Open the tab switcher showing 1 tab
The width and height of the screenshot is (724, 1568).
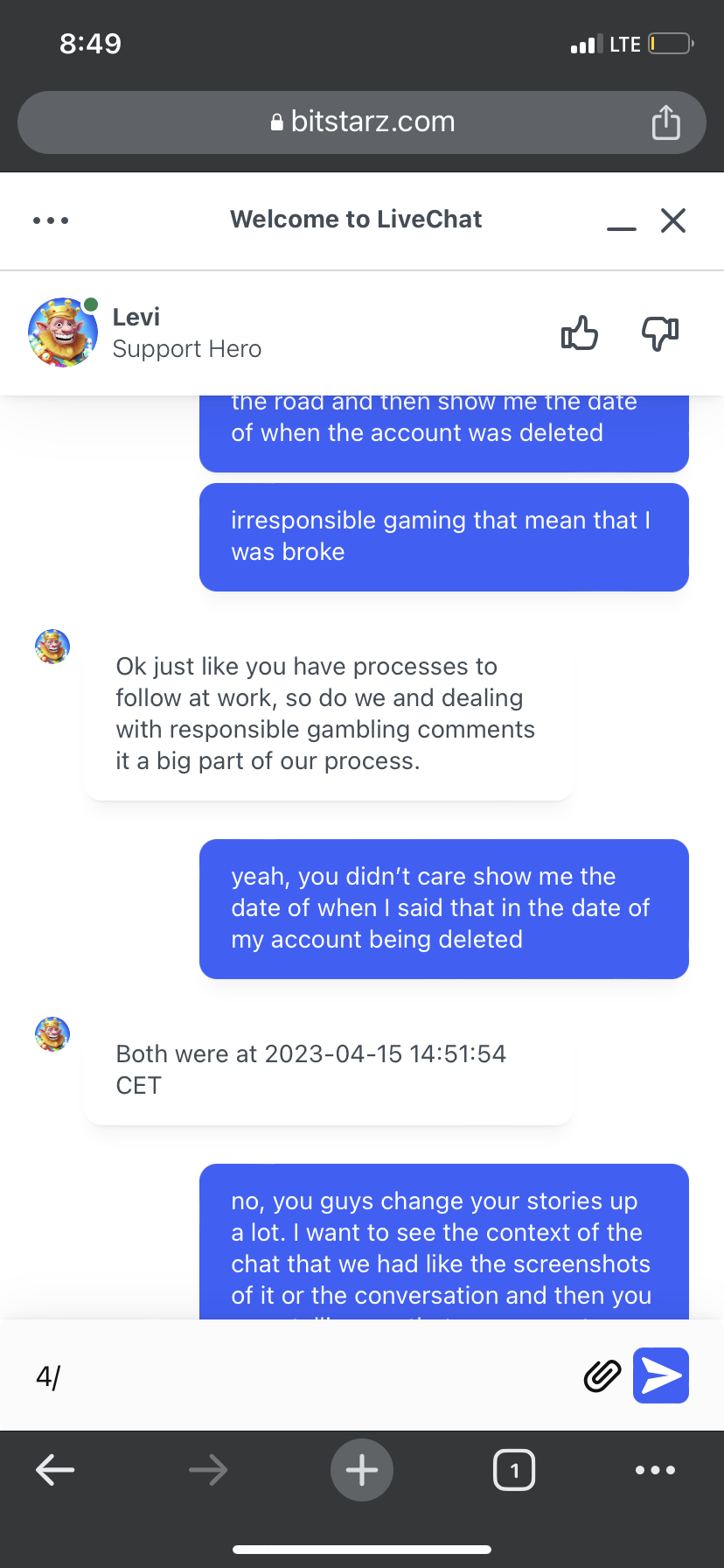point(514,1470)
